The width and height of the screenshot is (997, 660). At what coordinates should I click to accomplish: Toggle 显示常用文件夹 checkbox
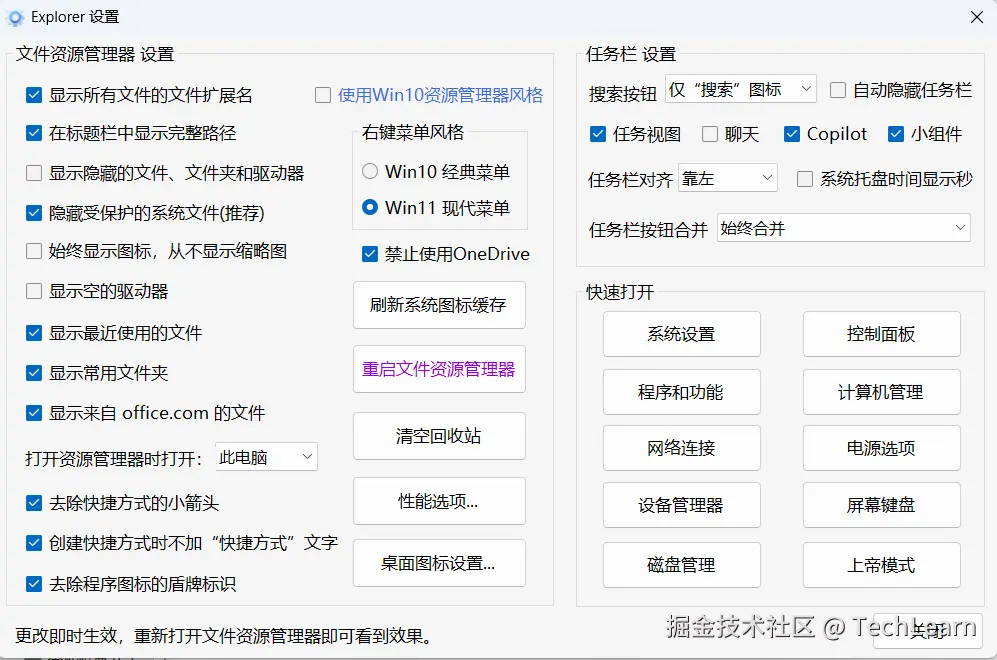(x=34, y=373)
